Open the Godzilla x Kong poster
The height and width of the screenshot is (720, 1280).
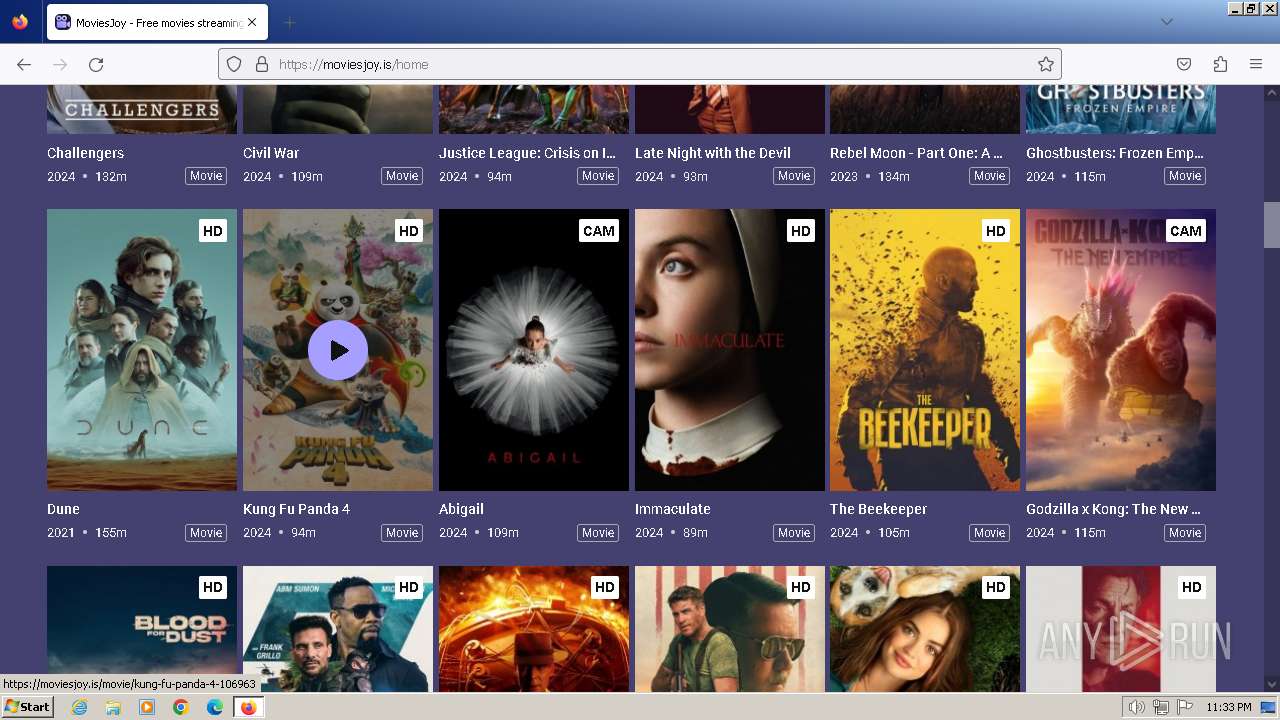pyautogui.click(x=1121, y=350)
